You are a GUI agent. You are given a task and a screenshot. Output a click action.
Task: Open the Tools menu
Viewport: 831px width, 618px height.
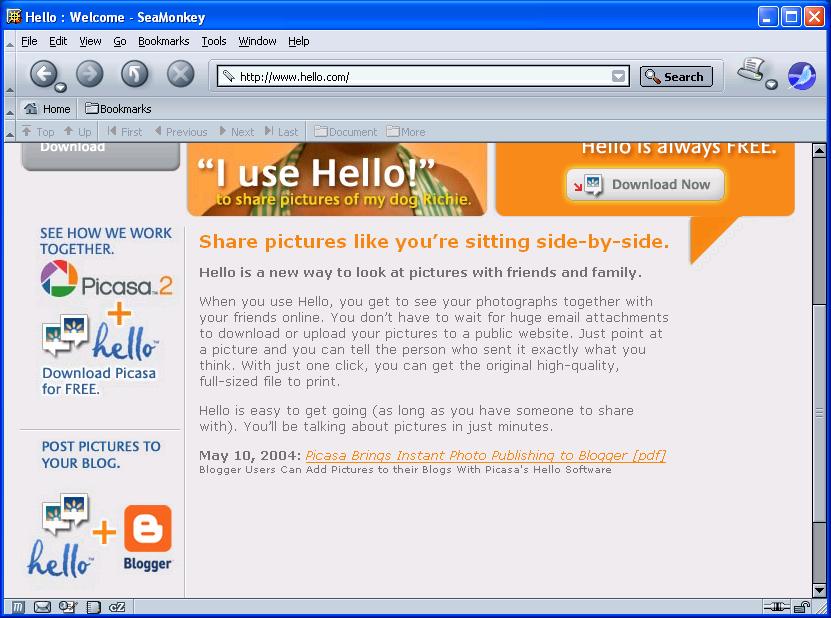click(214, 41)
